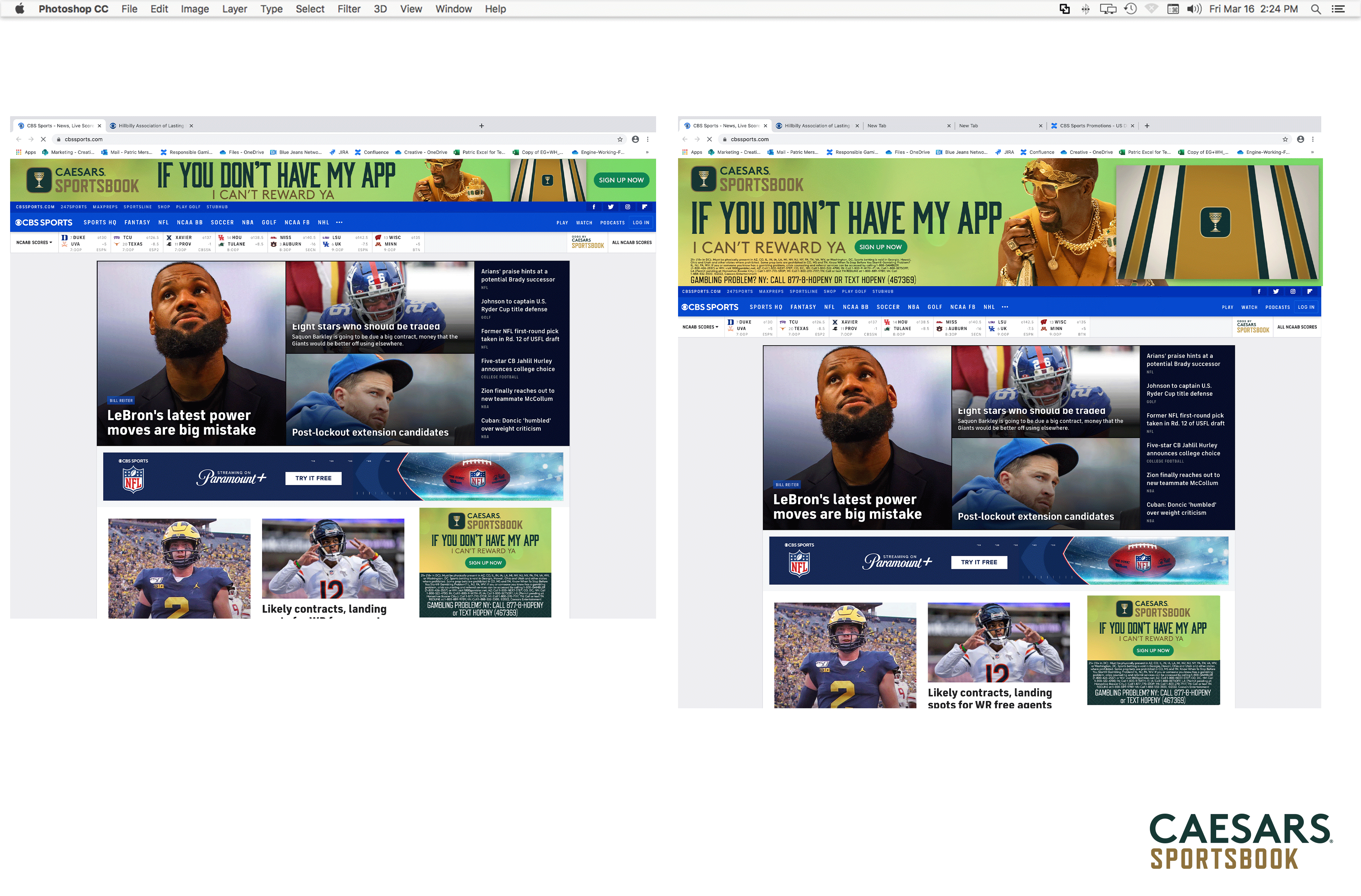Click ALL NCAAB SCORES link in left browser
The image size is (1361, 896).
(632, 242)
